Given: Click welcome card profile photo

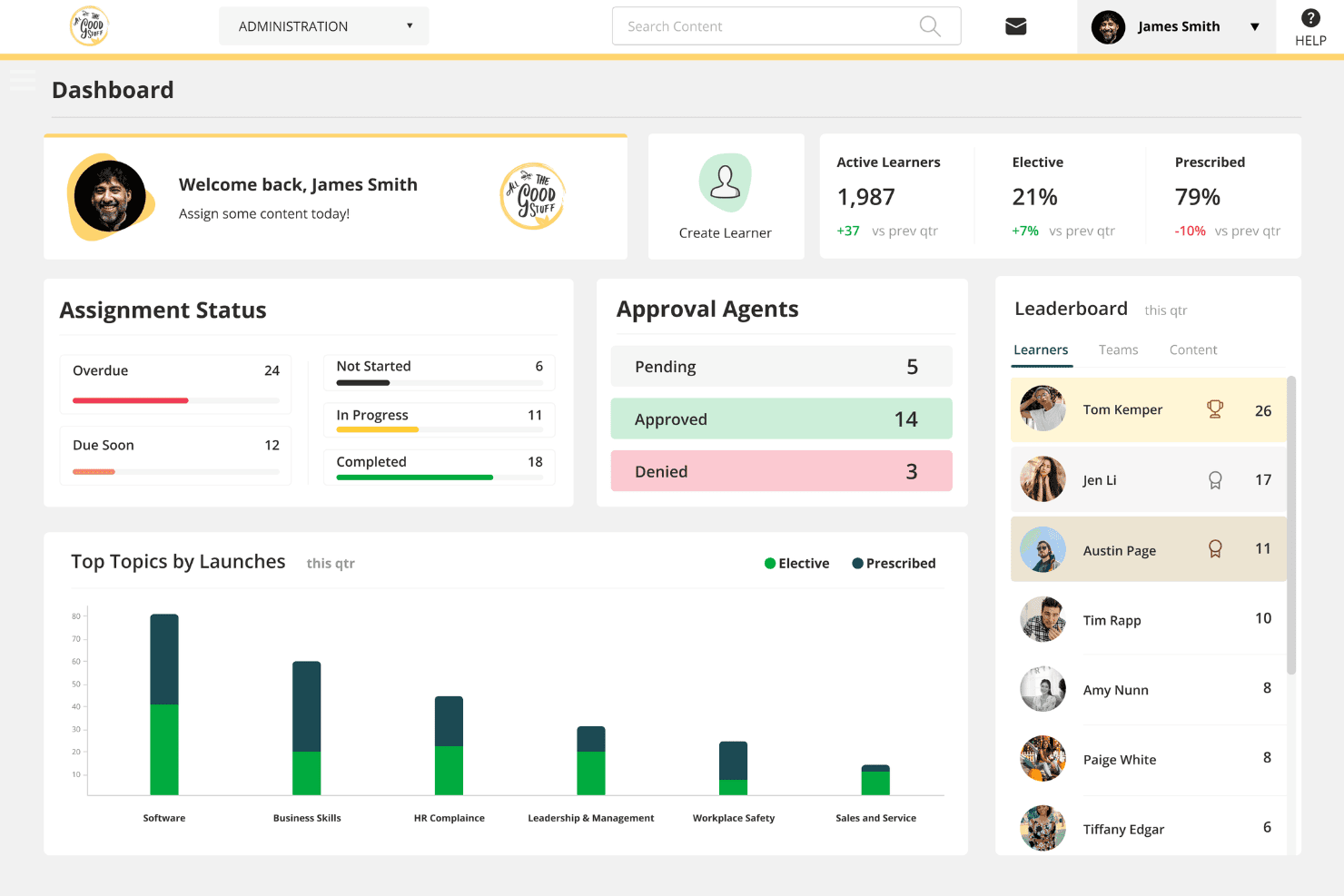Looking at the screenshot, I should (x=110, y=196).
